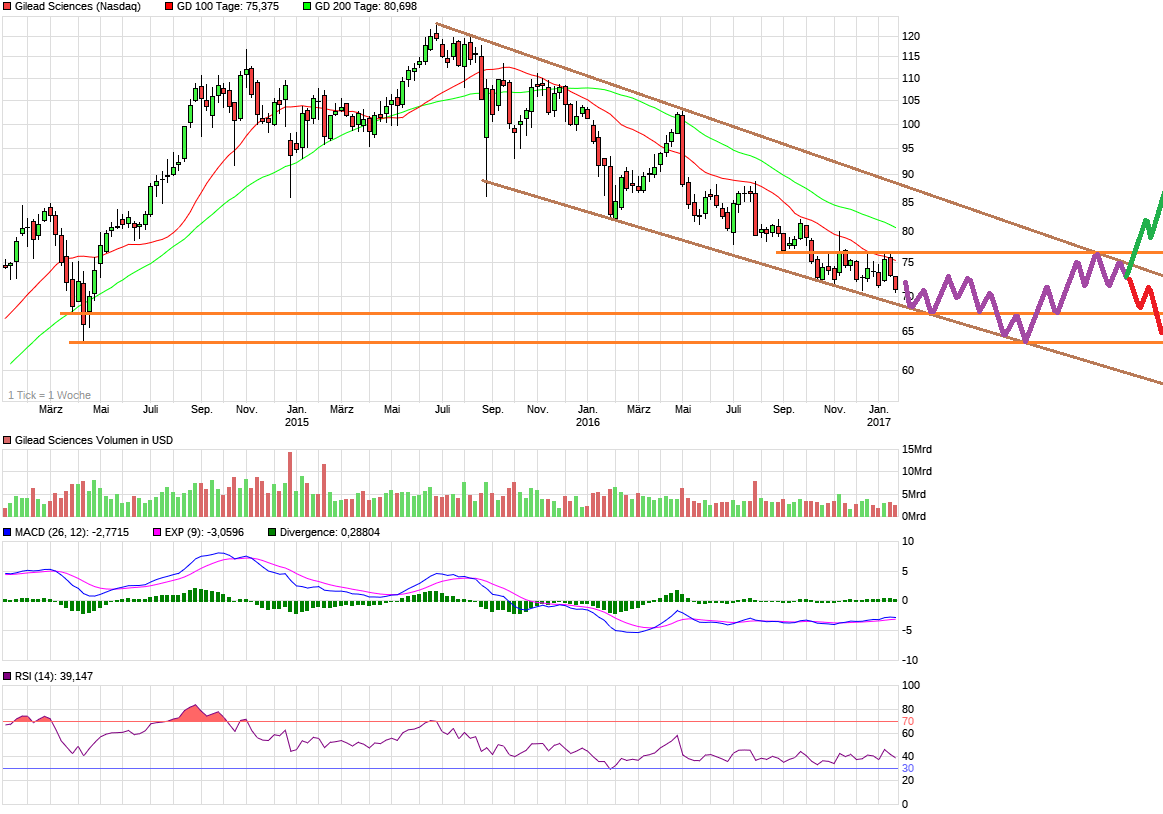Viewport: 1163px width, 814px height.
Task: Click the volume axis label 0Mrd
Action: coord(914,516)
